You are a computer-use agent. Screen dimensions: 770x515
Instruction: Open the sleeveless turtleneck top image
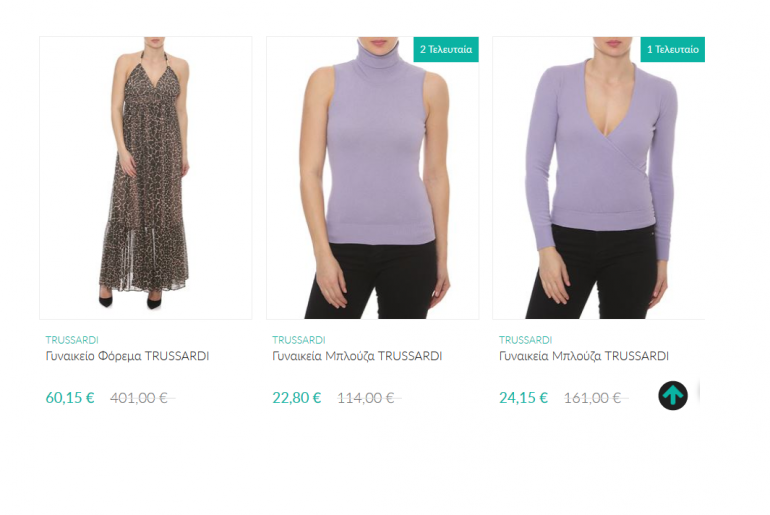tap(373, 178)
